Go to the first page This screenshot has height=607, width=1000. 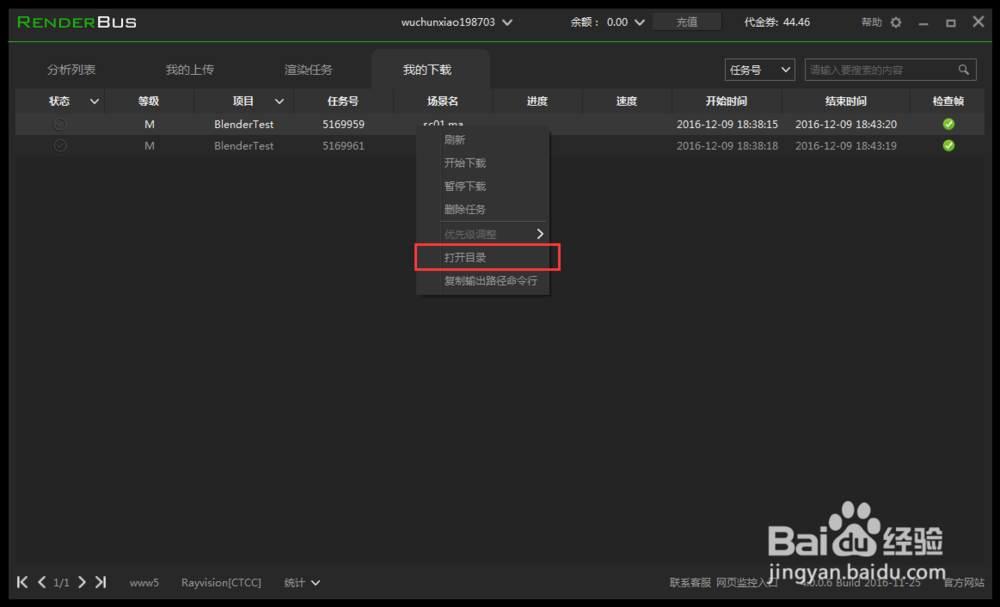point(22,582)
